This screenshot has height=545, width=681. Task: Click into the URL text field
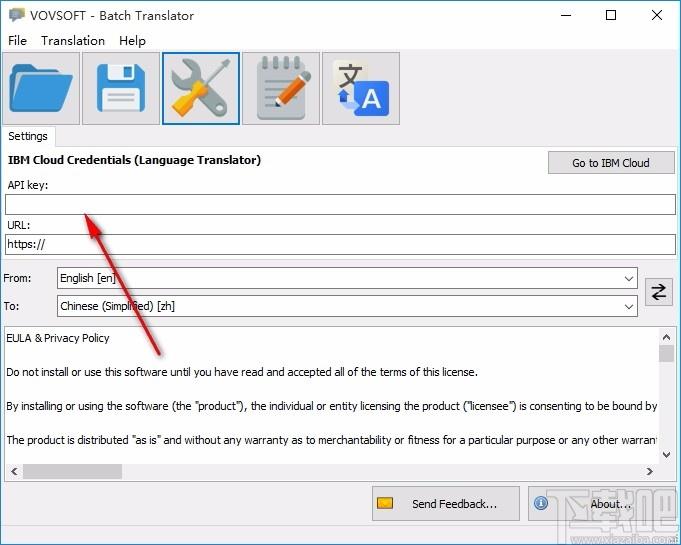(x=340, y=244)
